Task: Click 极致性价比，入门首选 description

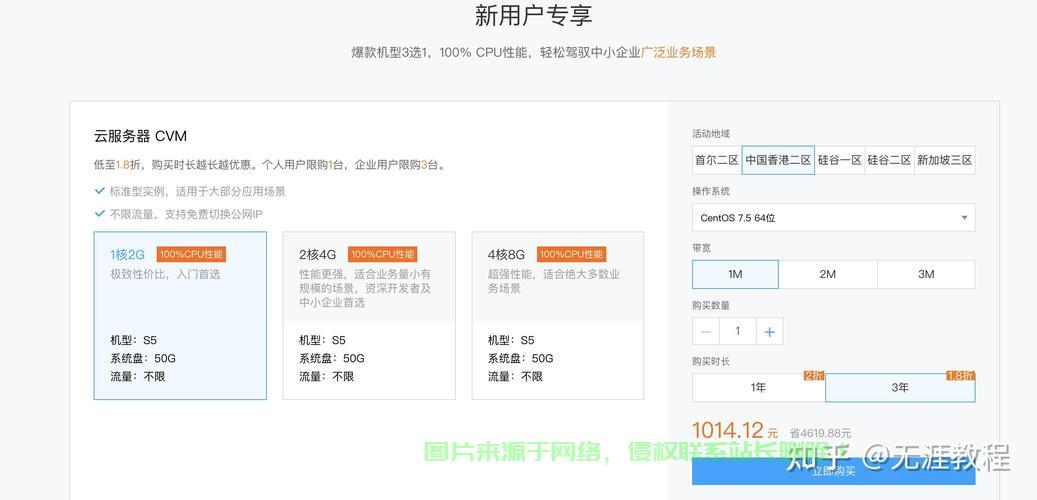Action: (165, 274)
